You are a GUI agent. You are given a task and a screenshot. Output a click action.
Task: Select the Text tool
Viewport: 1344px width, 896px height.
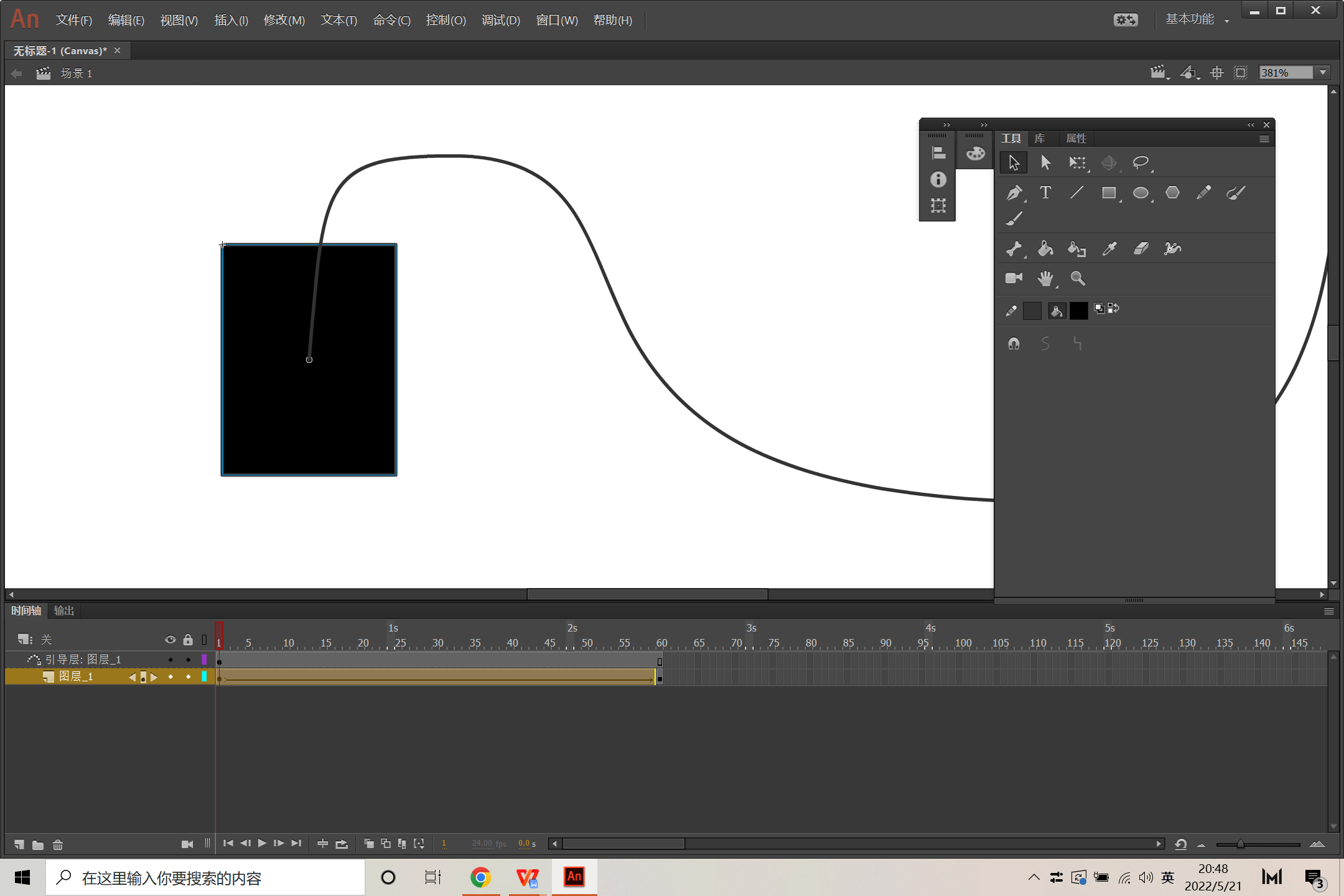click(x=1045, y=193)
